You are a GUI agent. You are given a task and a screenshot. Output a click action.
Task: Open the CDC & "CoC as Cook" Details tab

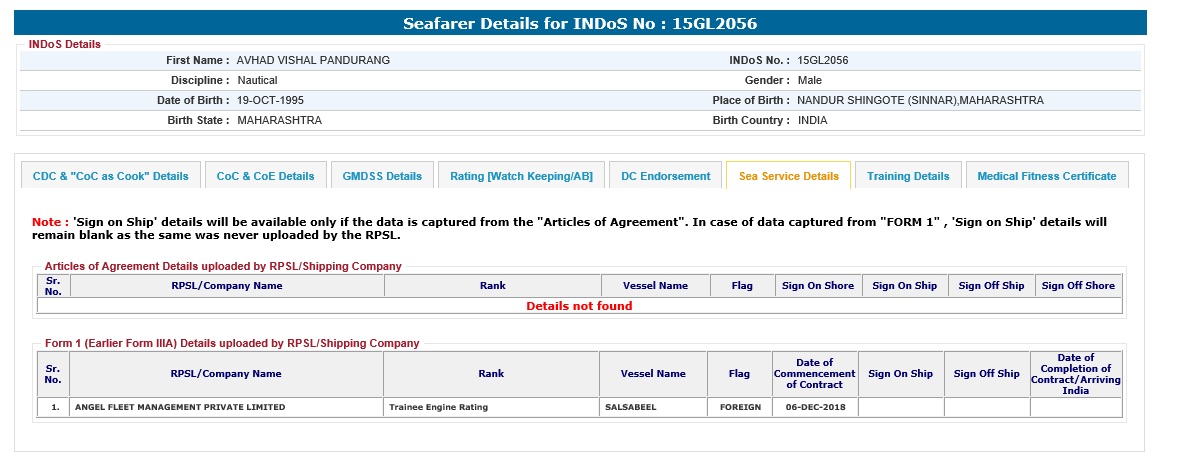coord(111,176)
